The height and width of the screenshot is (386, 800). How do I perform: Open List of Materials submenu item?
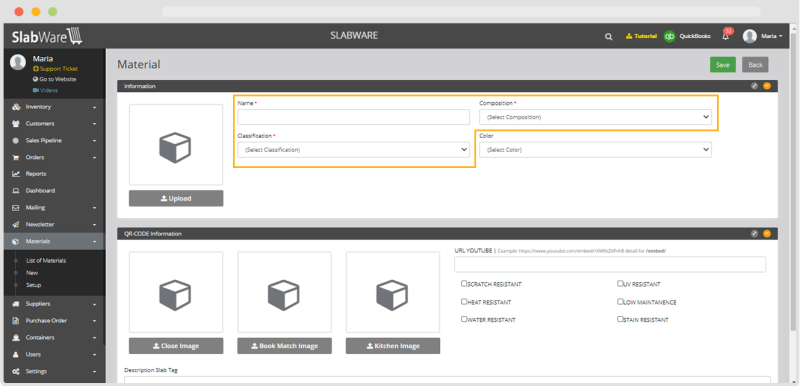(x=46, y=261)
